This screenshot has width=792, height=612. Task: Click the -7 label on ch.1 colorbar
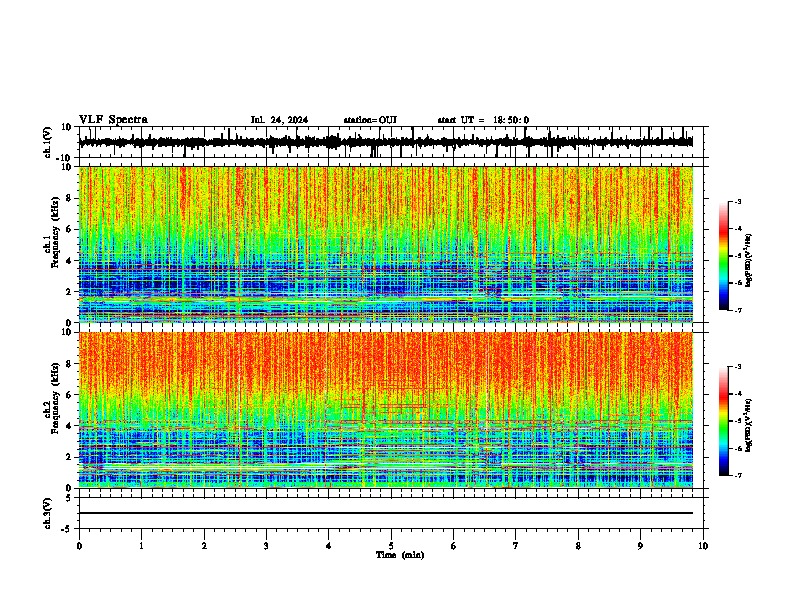click(x=737, y=310)
